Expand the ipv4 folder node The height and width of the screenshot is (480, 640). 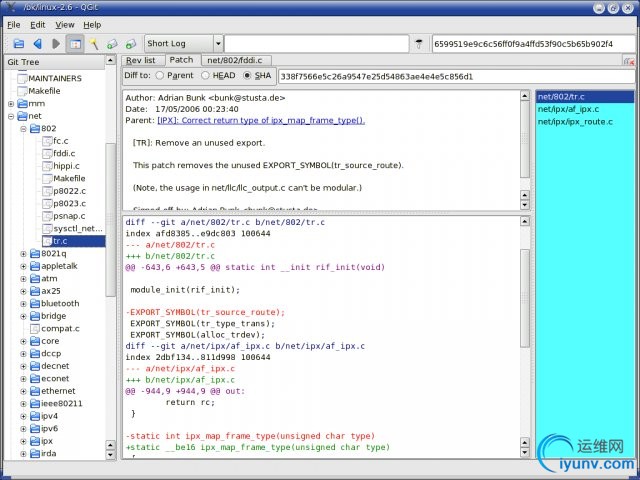(x=23, y=416)
